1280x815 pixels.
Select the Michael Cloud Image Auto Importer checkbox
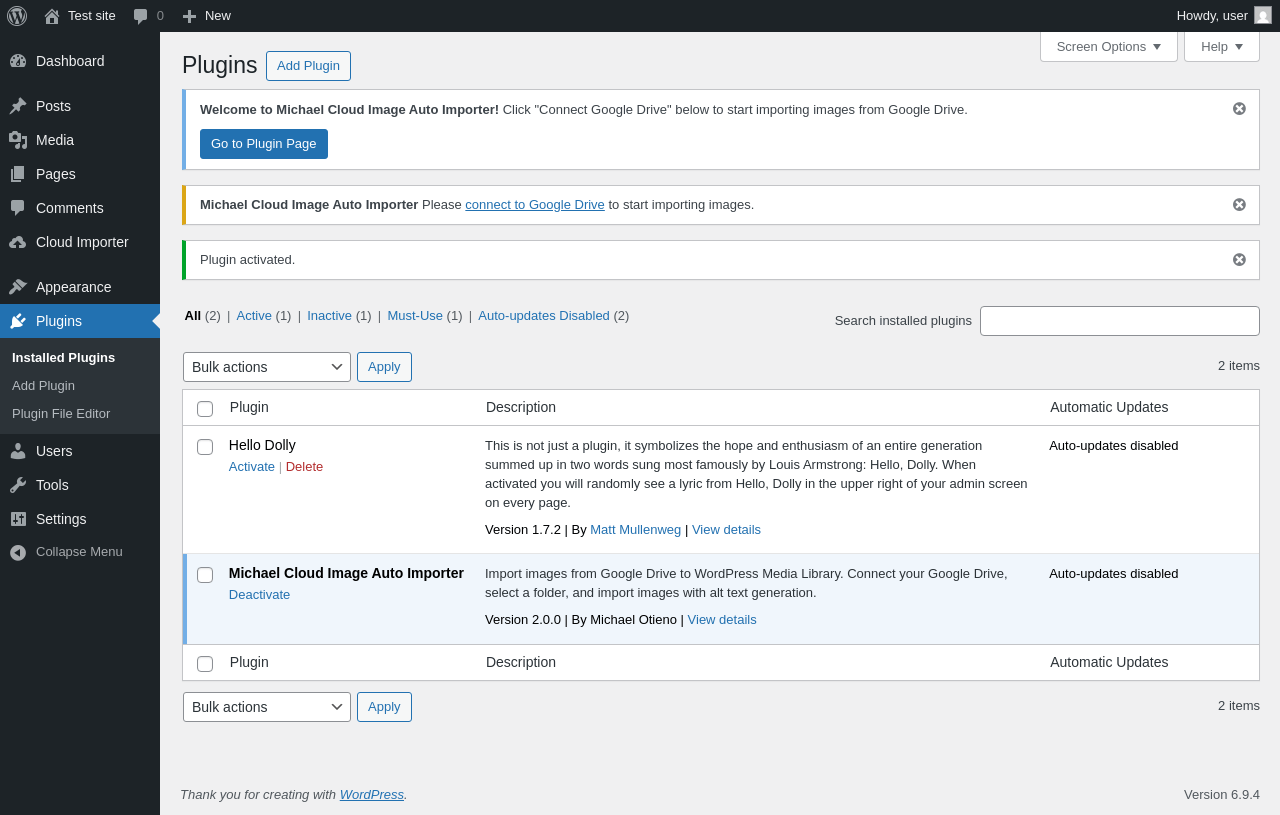[x=205, y=575]
